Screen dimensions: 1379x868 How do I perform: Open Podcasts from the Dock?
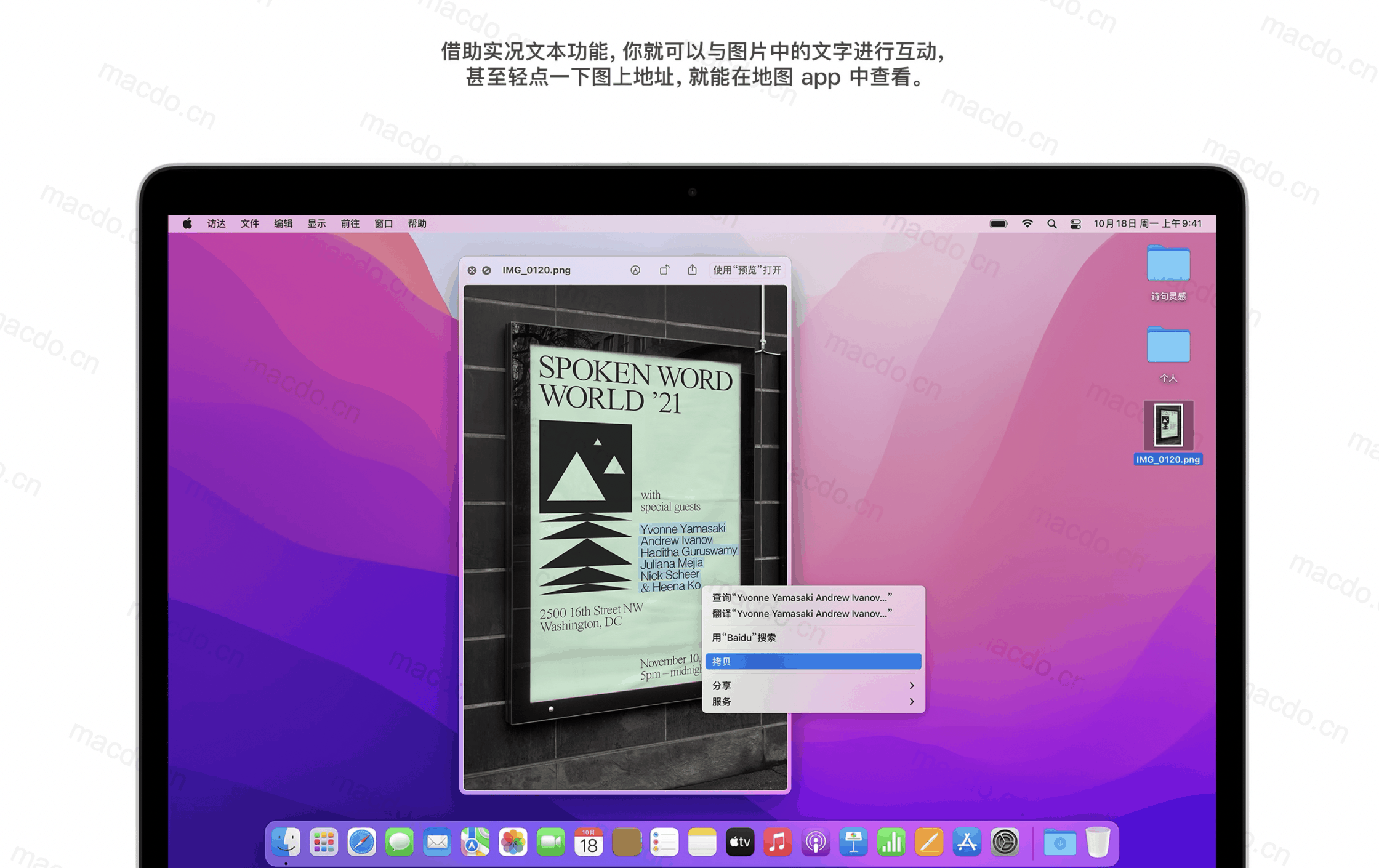pyautogui.click(x=816, y=842)
